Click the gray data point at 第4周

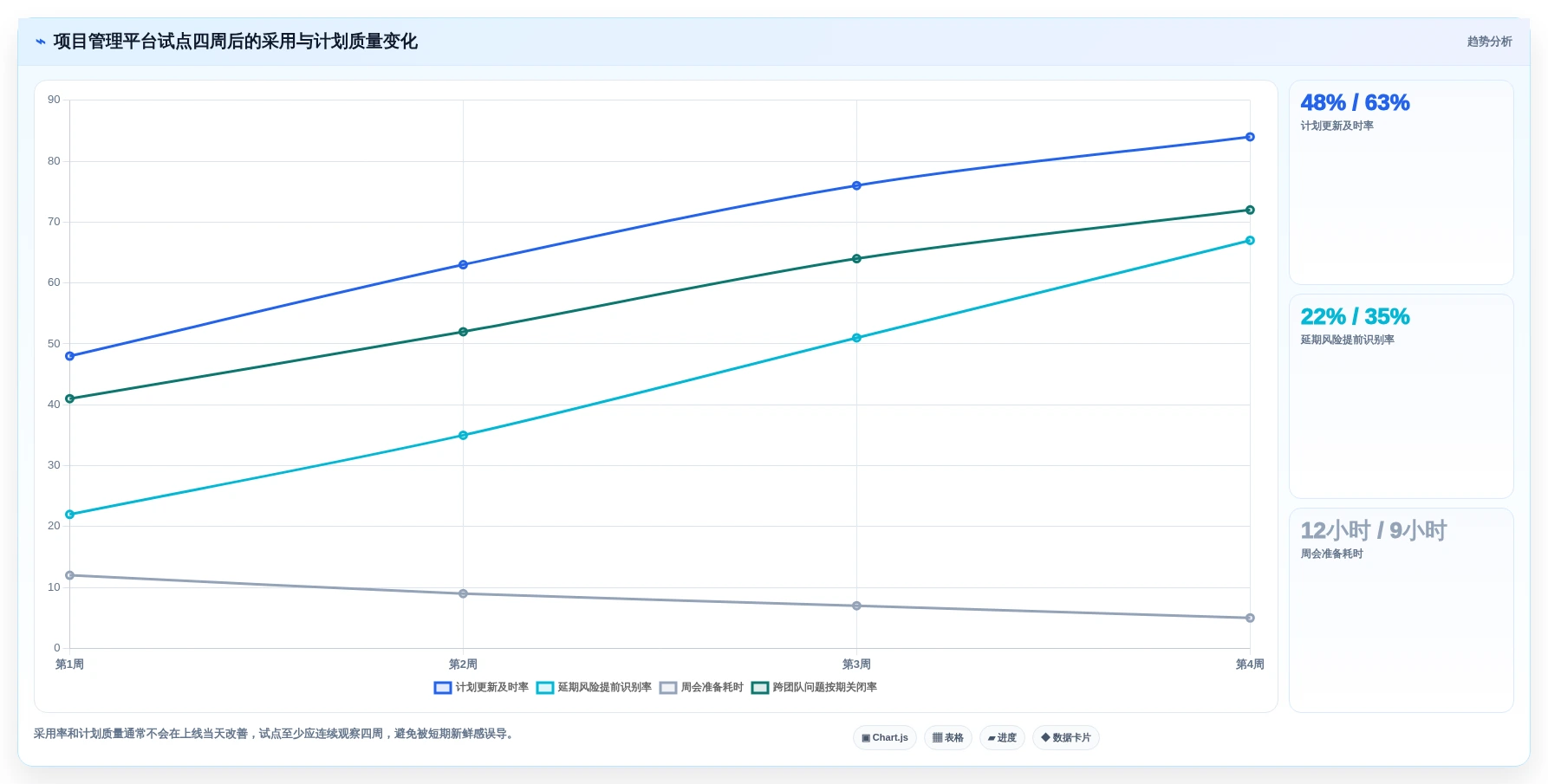point(1250,618)
